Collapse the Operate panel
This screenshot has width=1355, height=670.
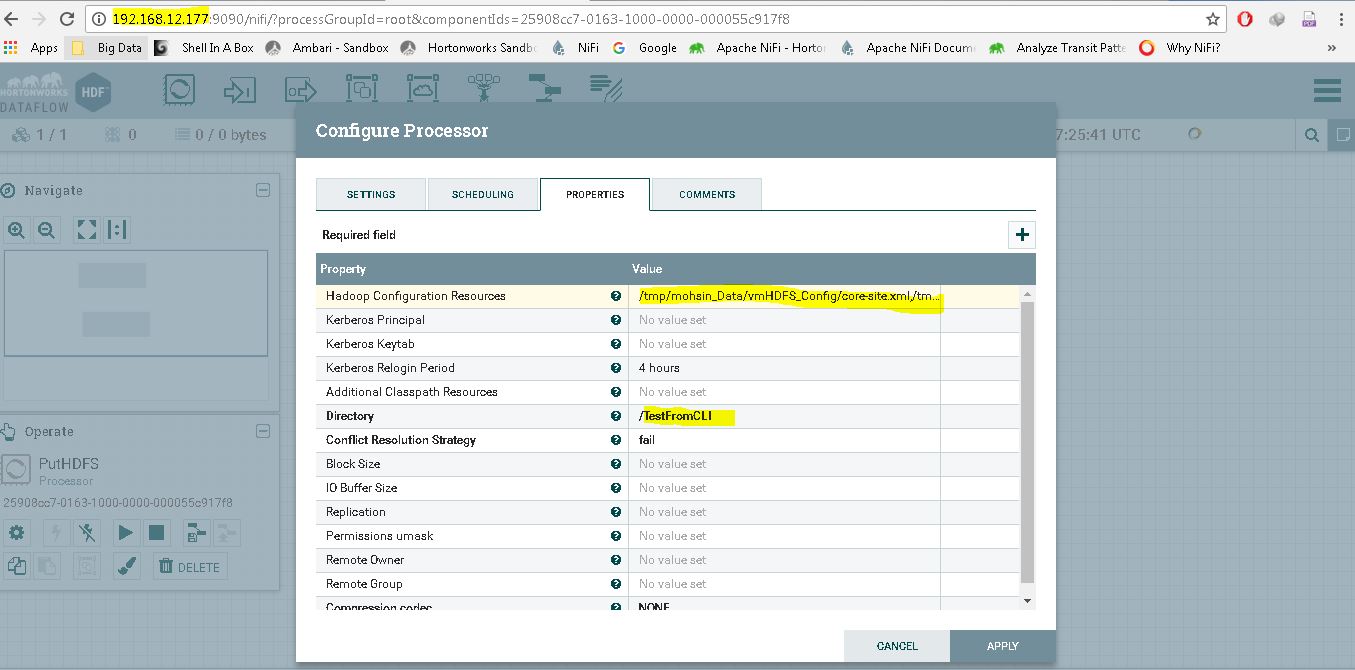(264, 431)
